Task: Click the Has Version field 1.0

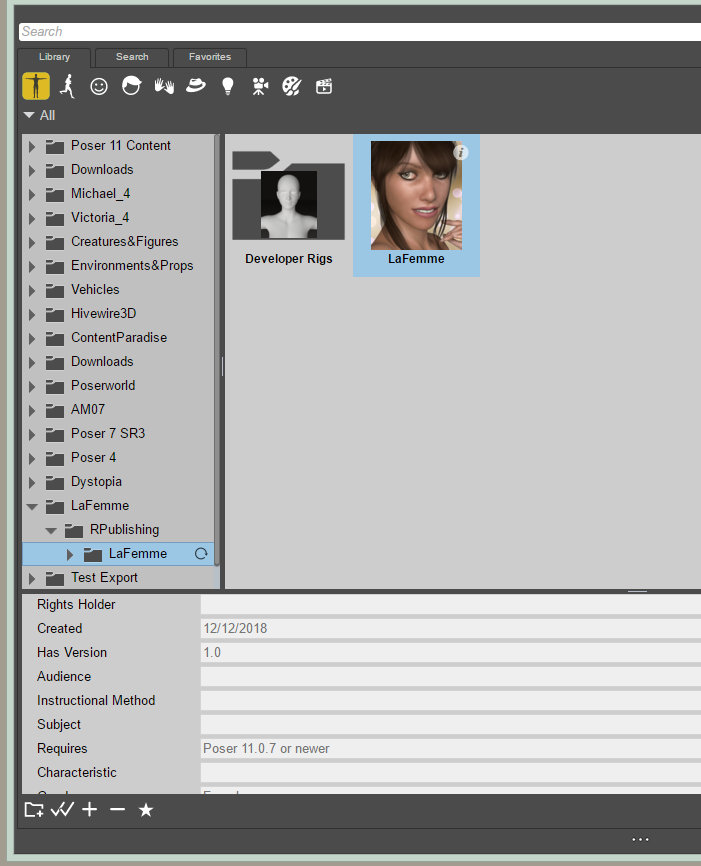Action: [451, 652]
